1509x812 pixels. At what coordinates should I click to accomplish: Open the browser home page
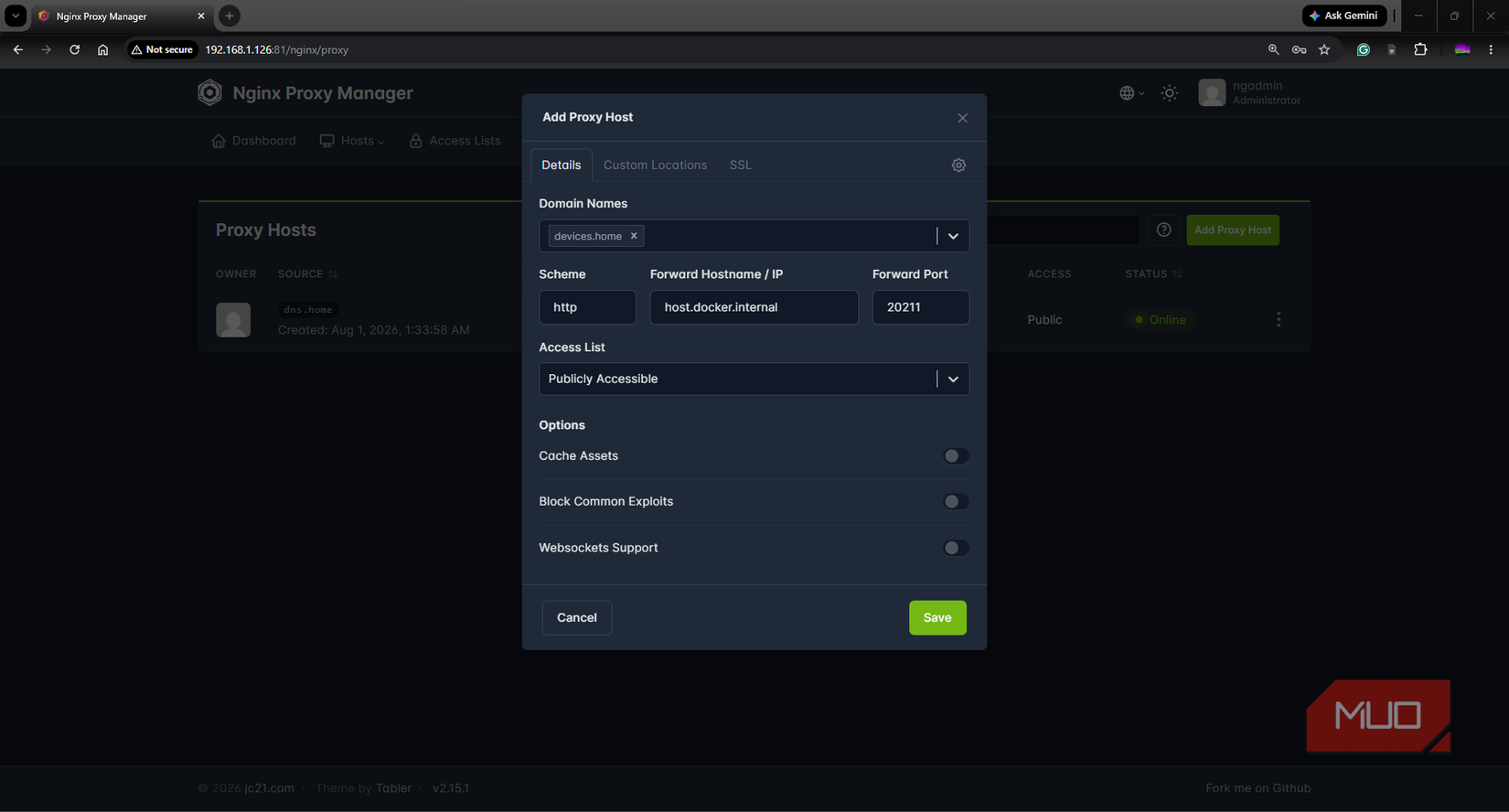102,49
